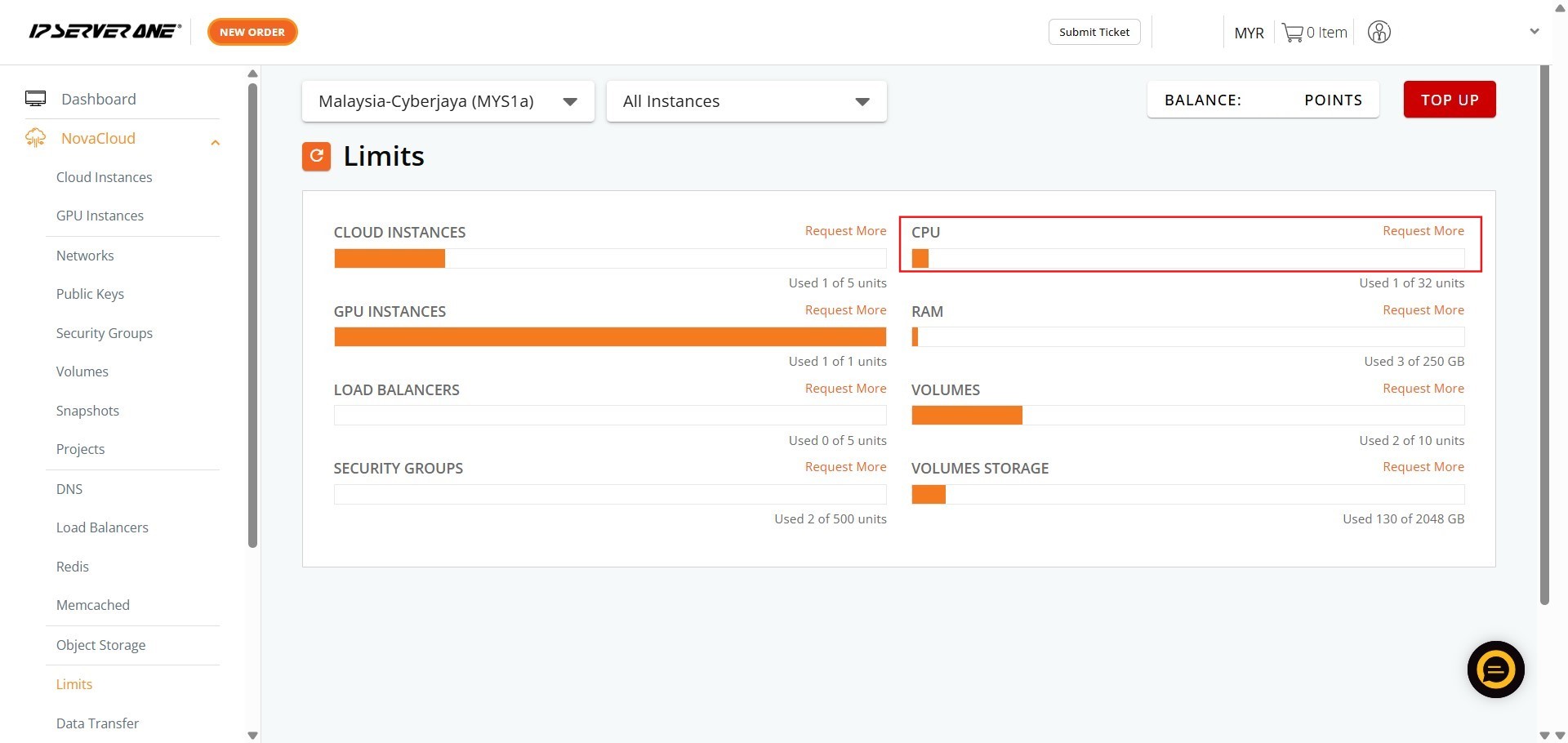
Task: Click the sidebar scroll down arrow
Action: coord(252,735)
